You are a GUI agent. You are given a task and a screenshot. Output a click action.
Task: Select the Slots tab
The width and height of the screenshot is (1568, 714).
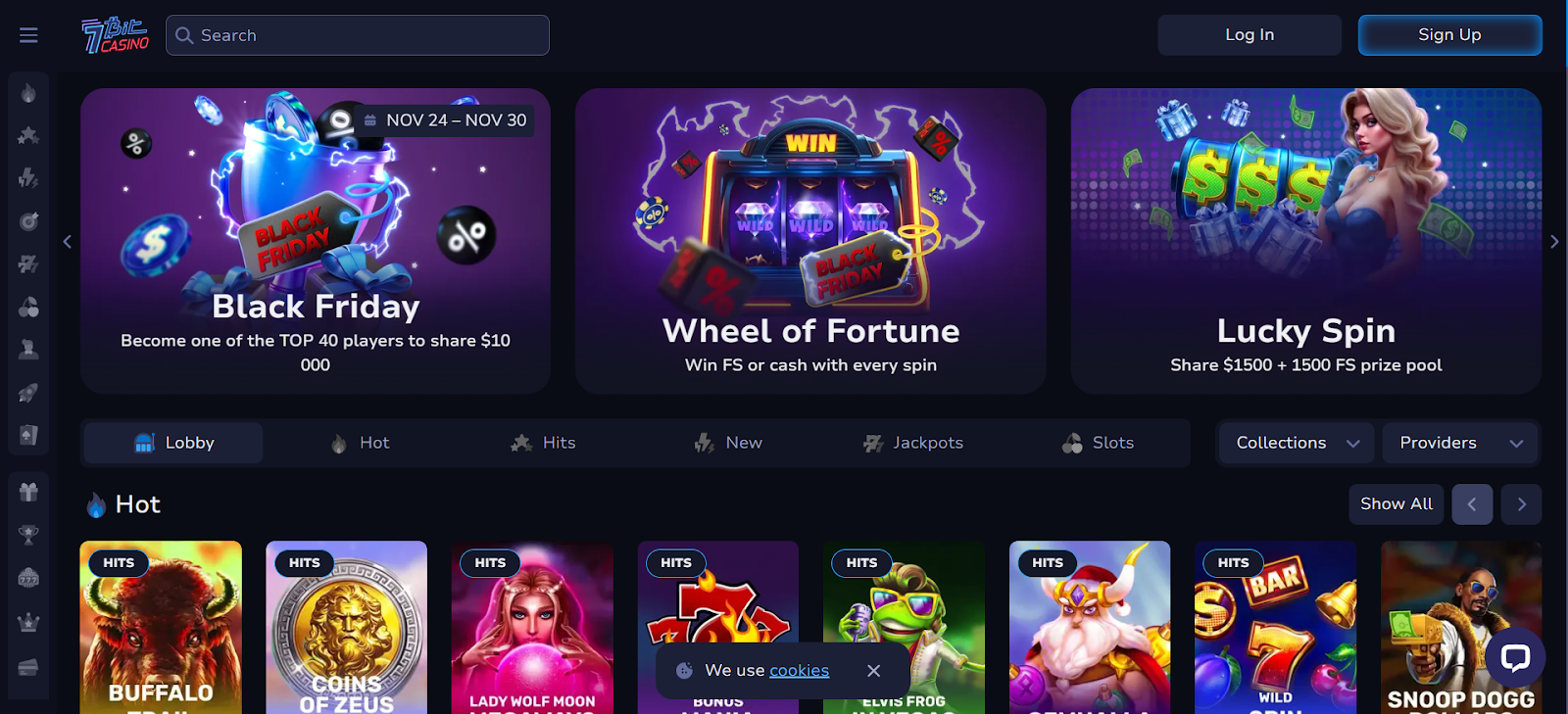[x=1099, y=443]
